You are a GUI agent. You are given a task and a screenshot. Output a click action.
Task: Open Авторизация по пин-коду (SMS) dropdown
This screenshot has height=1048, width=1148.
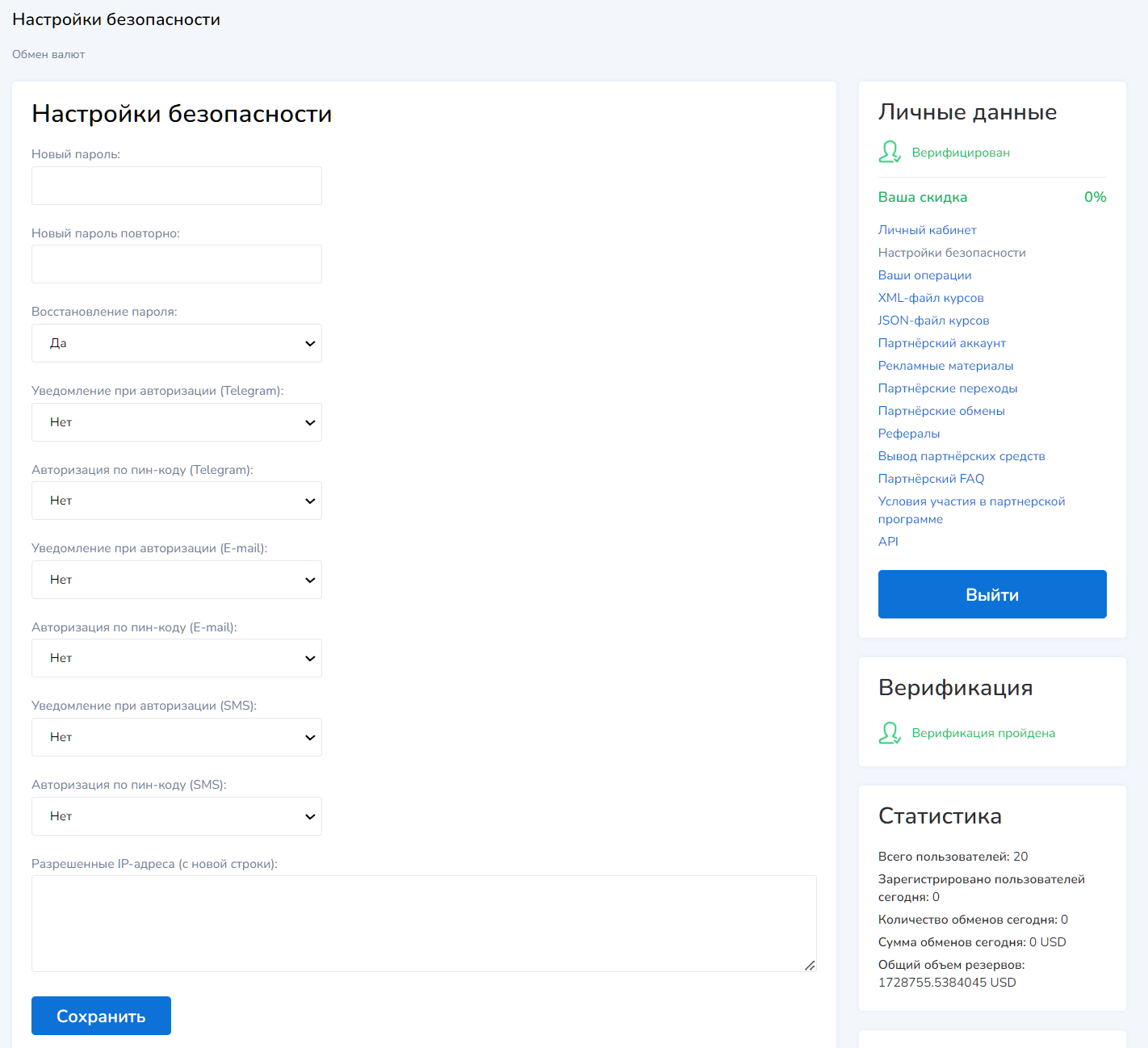pos(176,816)
